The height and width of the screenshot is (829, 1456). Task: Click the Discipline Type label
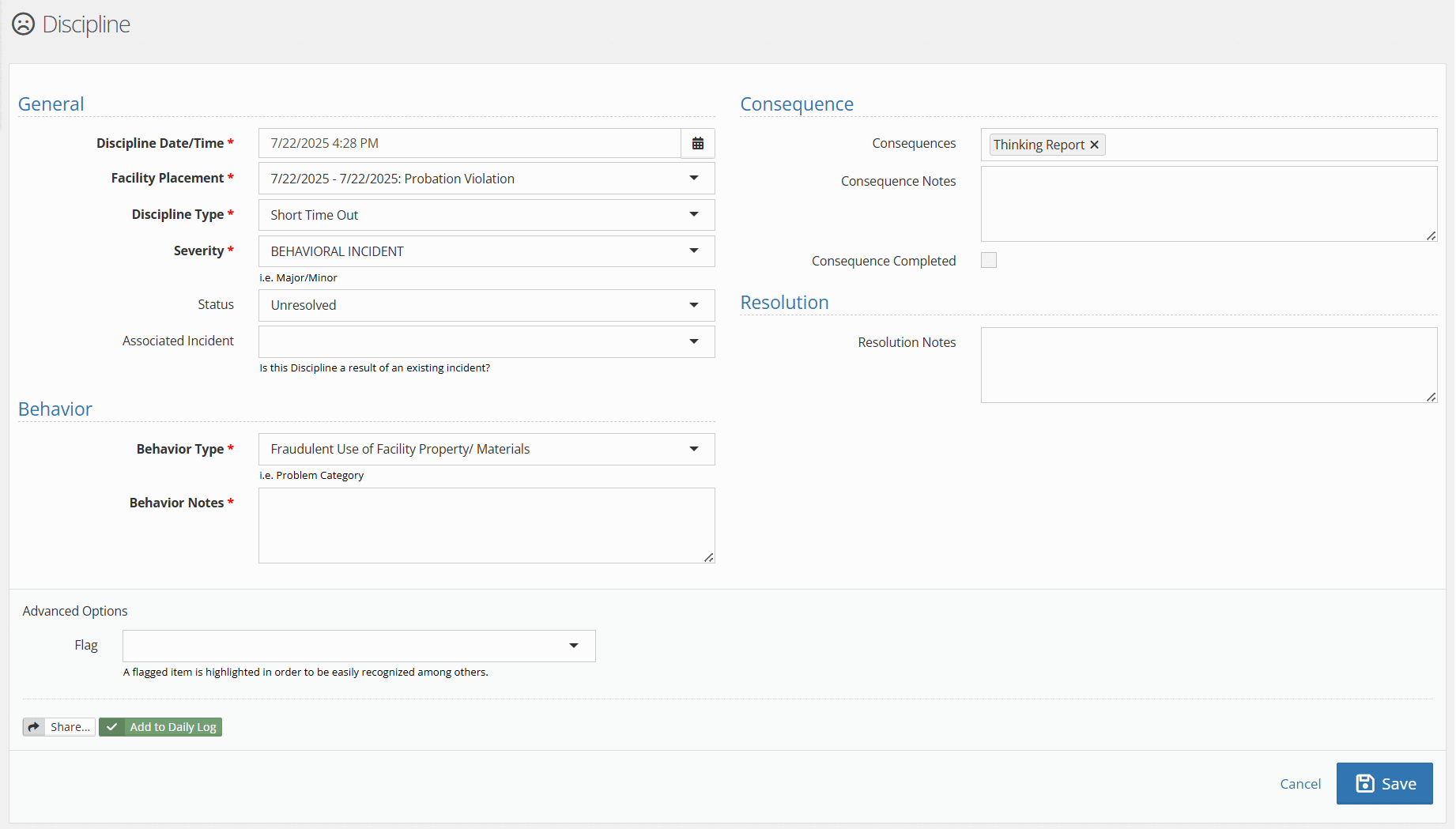point(178,214)
